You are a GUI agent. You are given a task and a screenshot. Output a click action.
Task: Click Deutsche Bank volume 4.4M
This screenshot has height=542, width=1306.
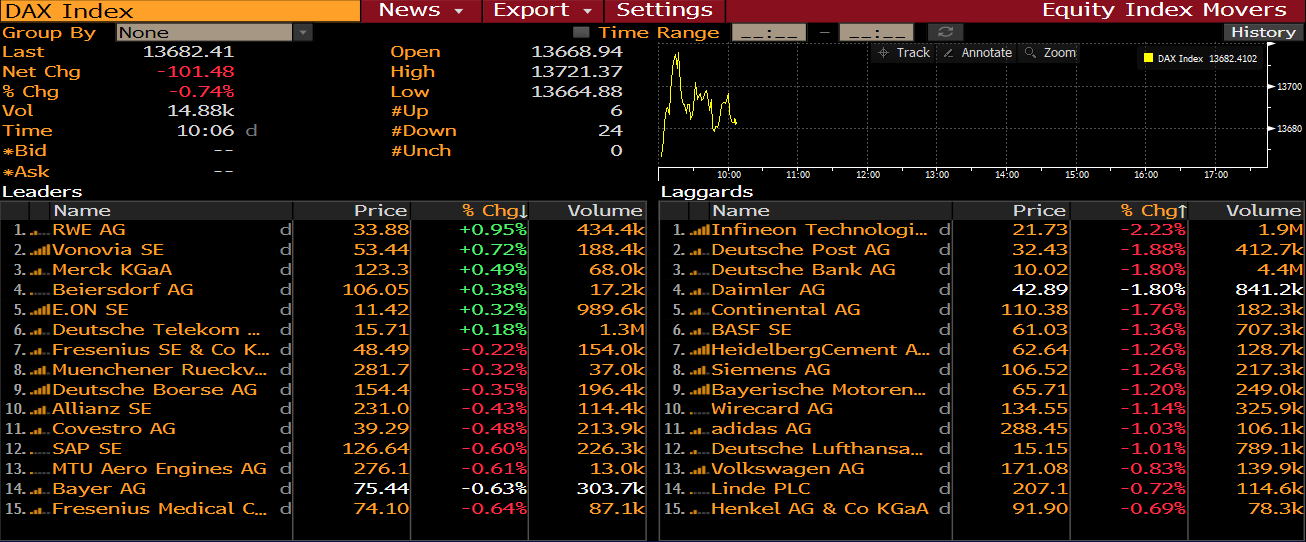click(1279, 270)
